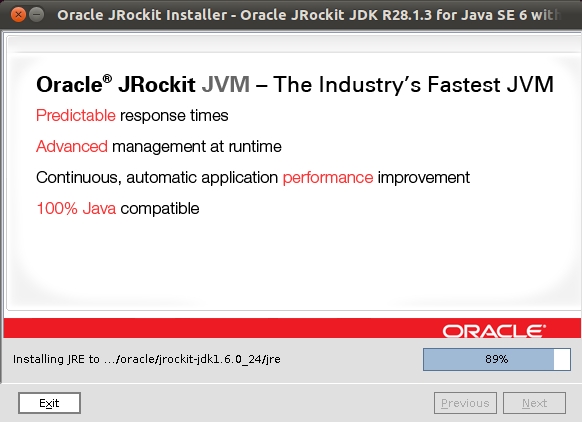The image size is (582, 422).
Task: Click the Next button
Action: [x=534, y=403]
